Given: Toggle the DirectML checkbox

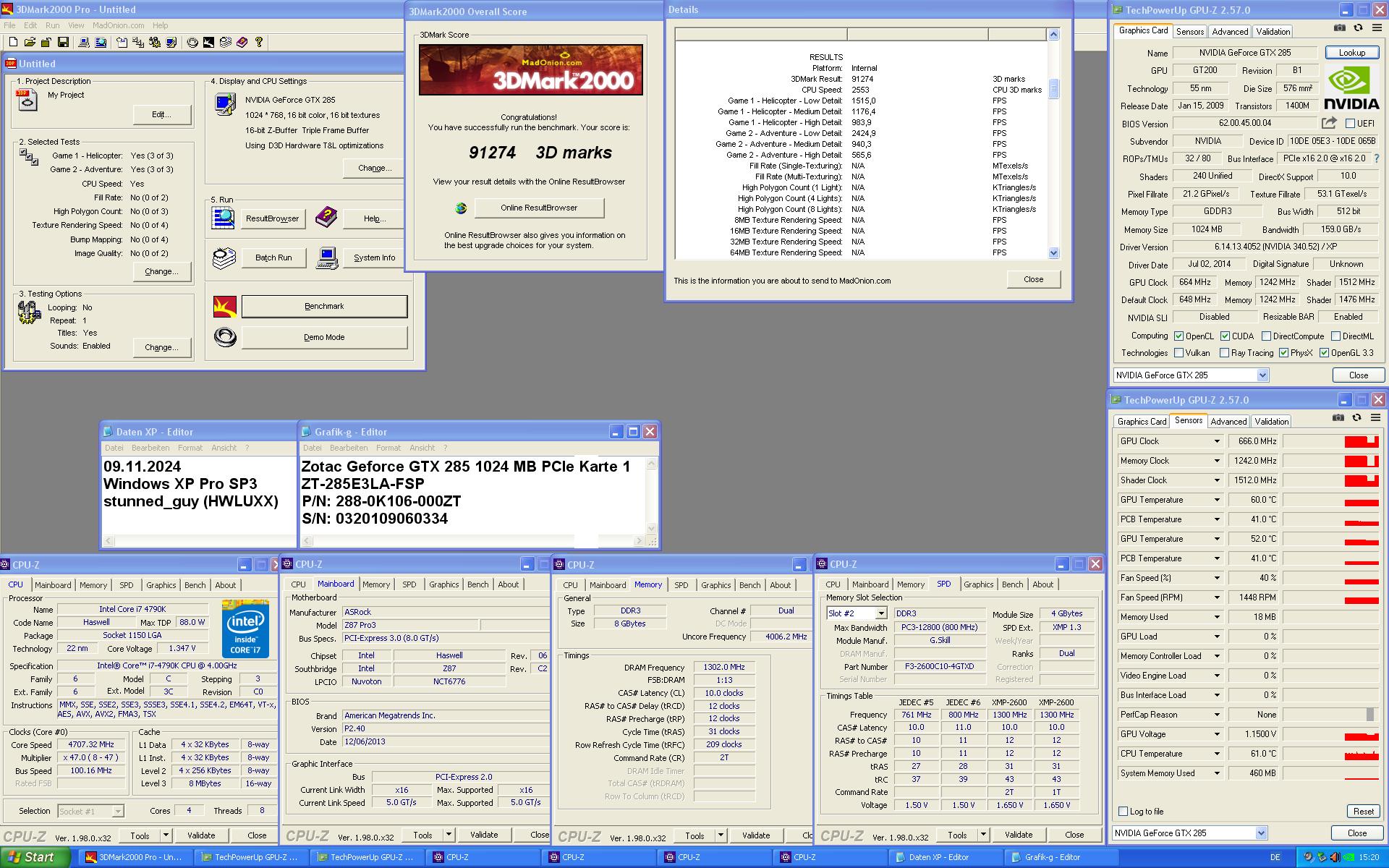Looking at the screenshot, I should tap(1335, 336).
